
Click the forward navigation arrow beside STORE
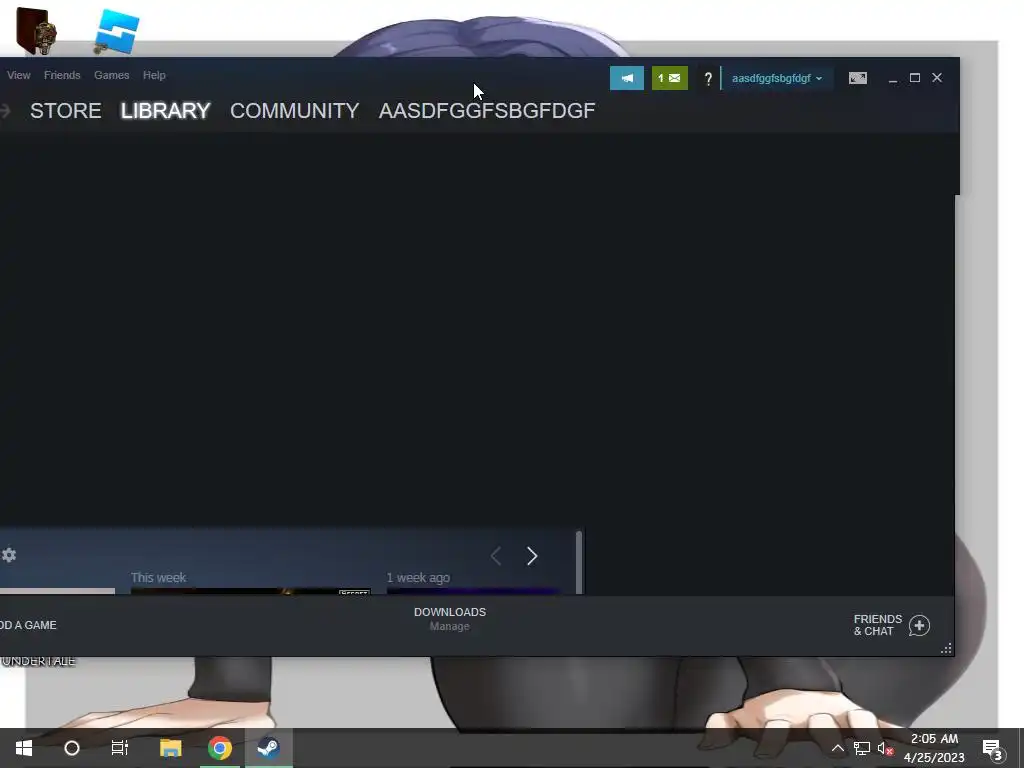5,111
